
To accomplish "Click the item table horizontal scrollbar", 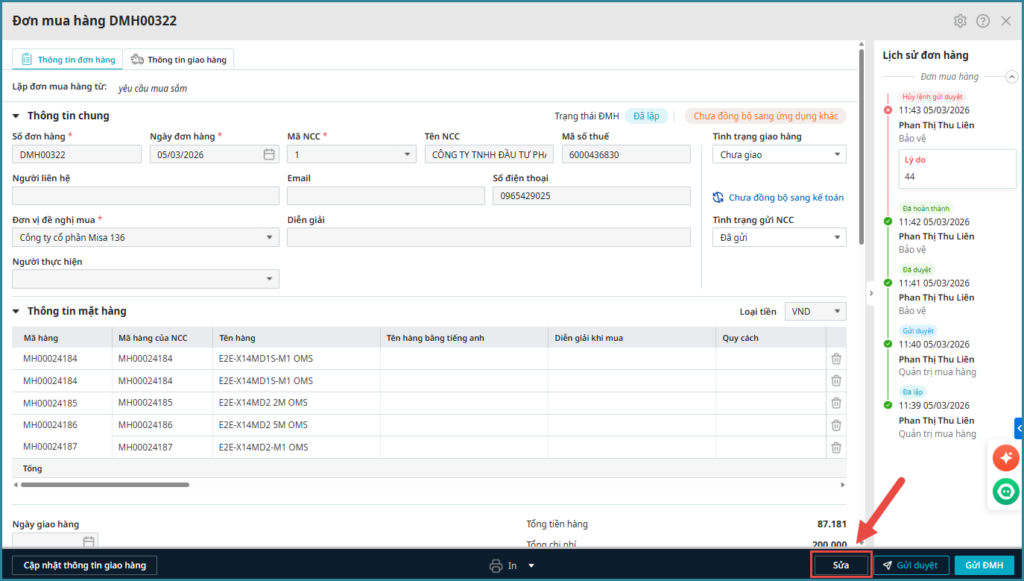I will 105,485.
